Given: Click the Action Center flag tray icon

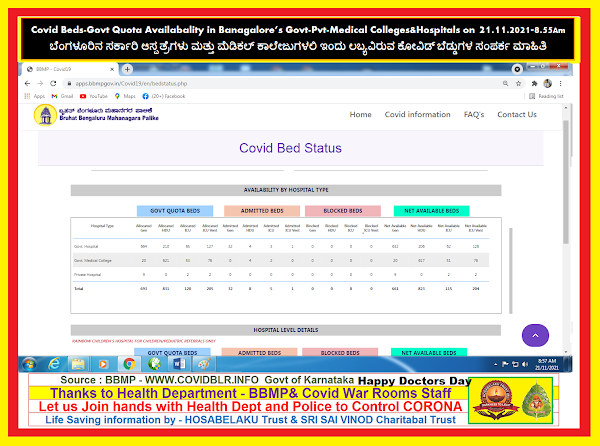Looking at the screenshot, I should coord(505,364).
